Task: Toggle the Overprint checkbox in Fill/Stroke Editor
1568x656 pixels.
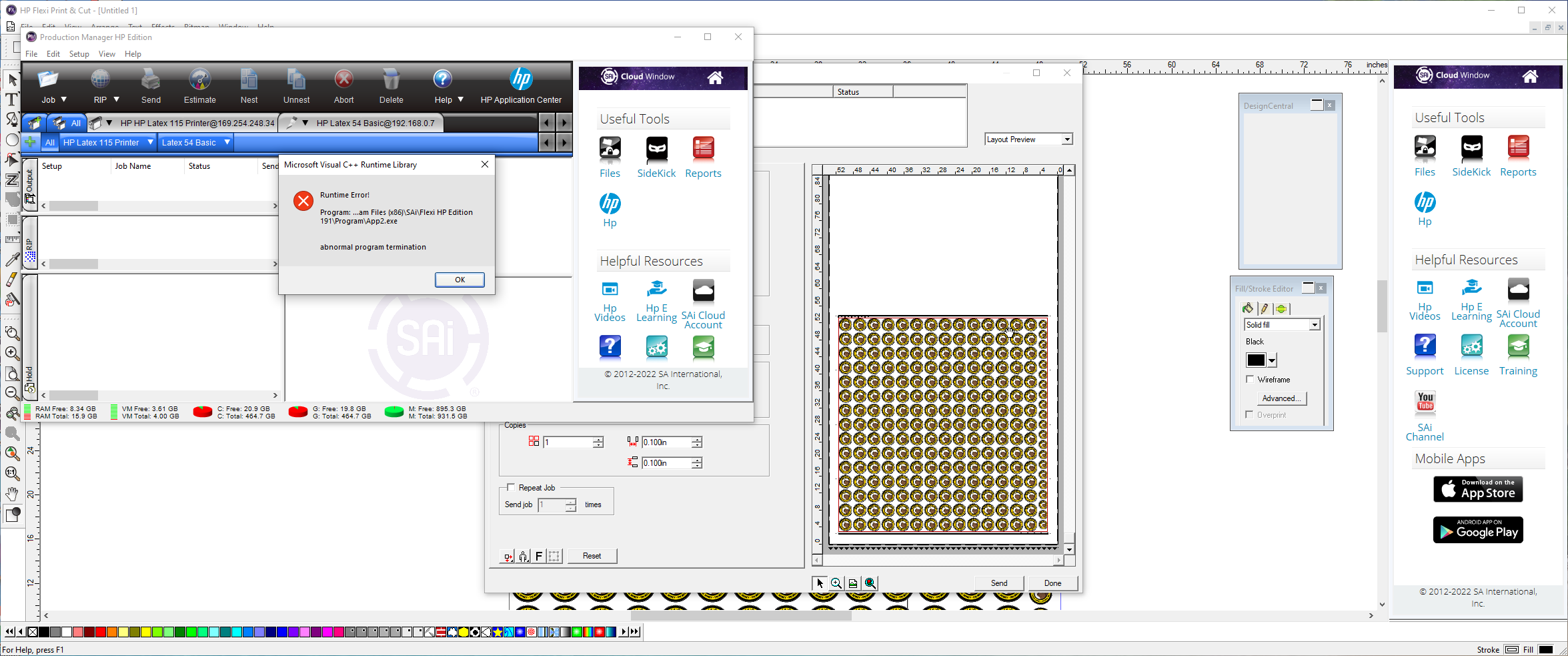Action: coord(1250,414)
